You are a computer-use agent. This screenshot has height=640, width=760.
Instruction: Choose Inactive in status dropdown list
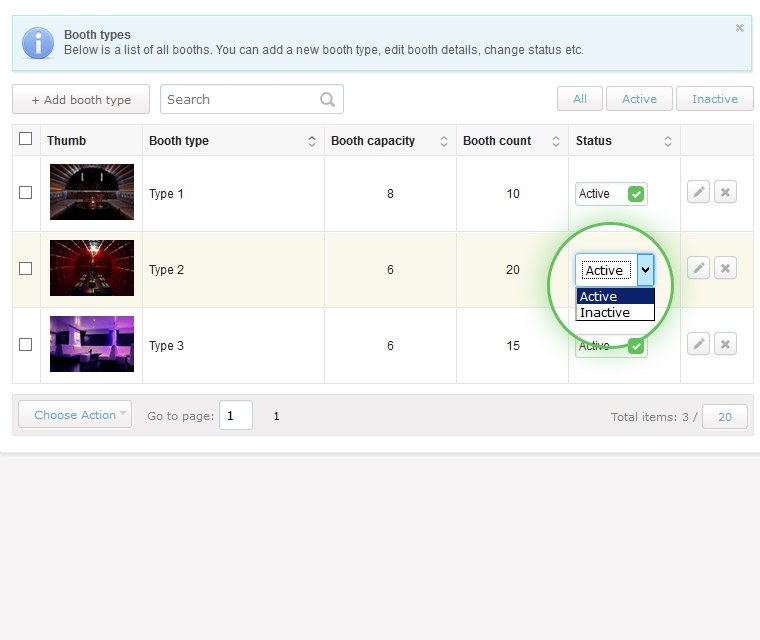tap(615, 312)
